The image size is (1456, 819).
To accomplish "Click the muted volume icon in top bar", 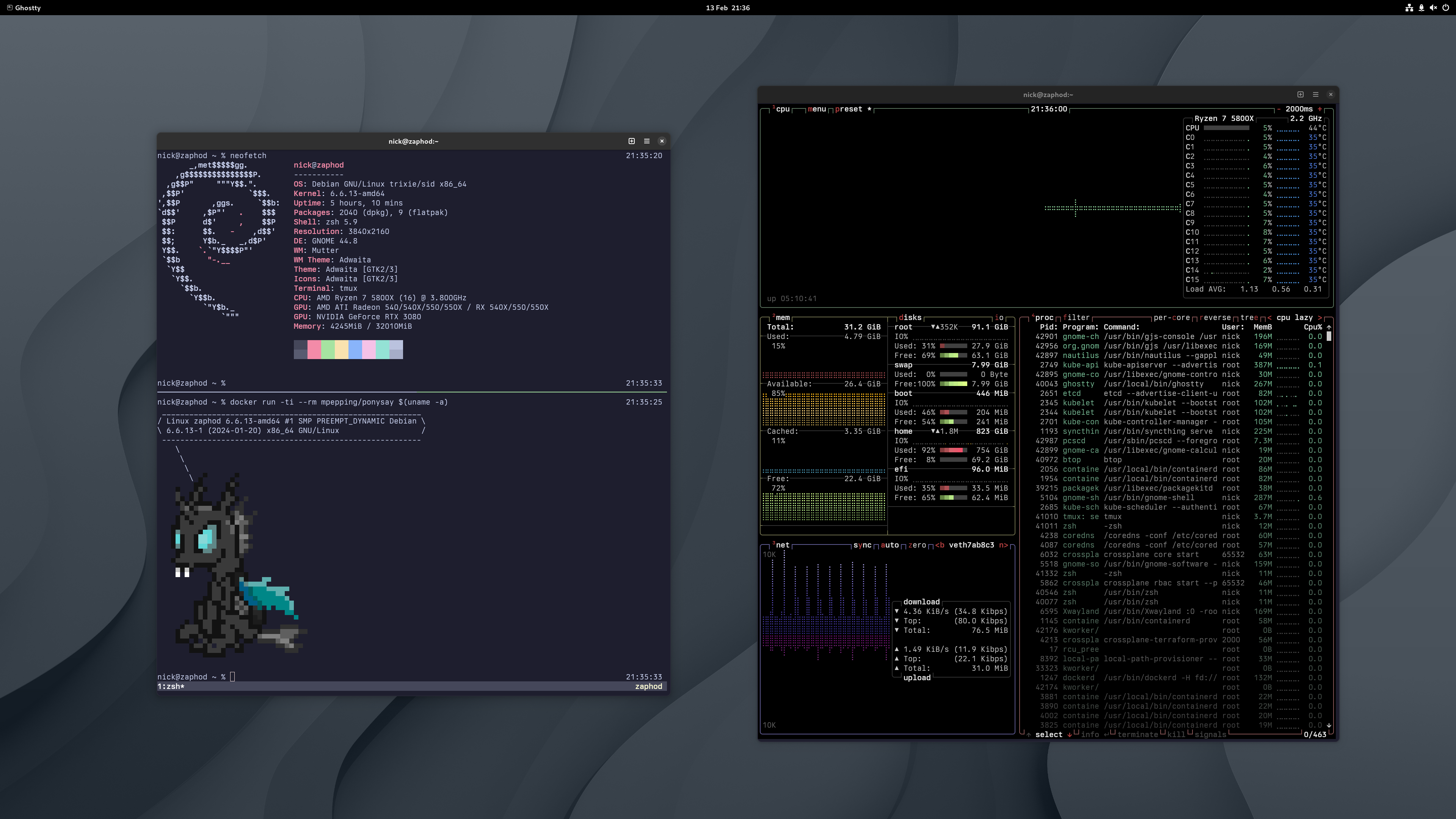I will (x=1433, y=8).
